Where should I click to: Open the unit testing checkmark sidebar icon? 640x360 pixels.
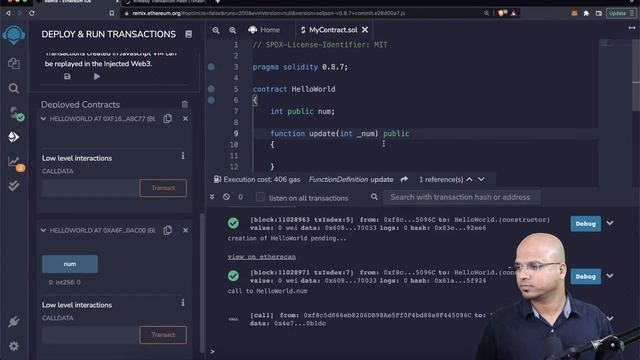coord(14,186)
